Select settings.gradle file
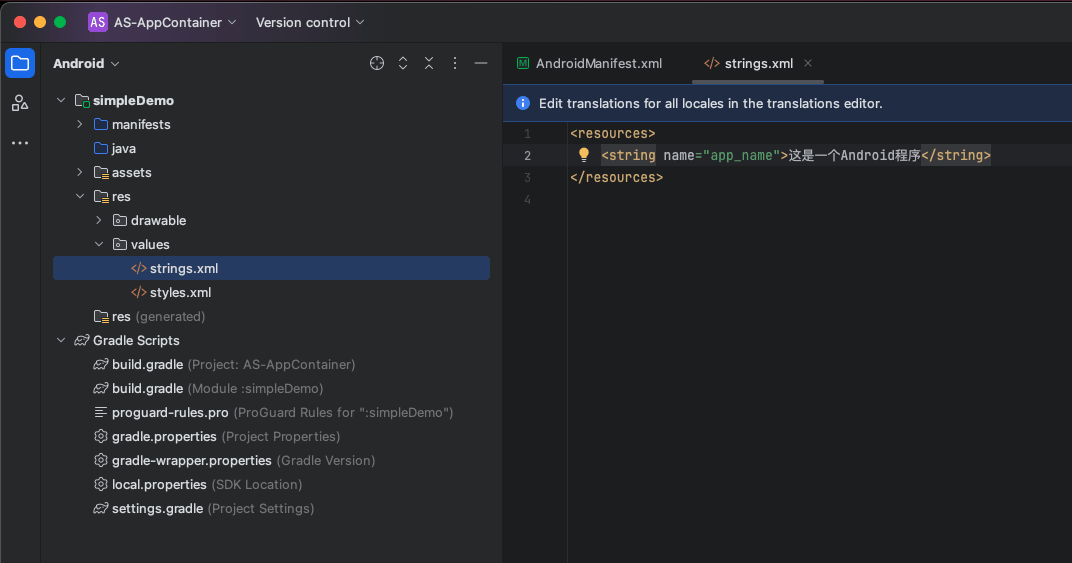 pyautogui.click(x=271, y=508)
